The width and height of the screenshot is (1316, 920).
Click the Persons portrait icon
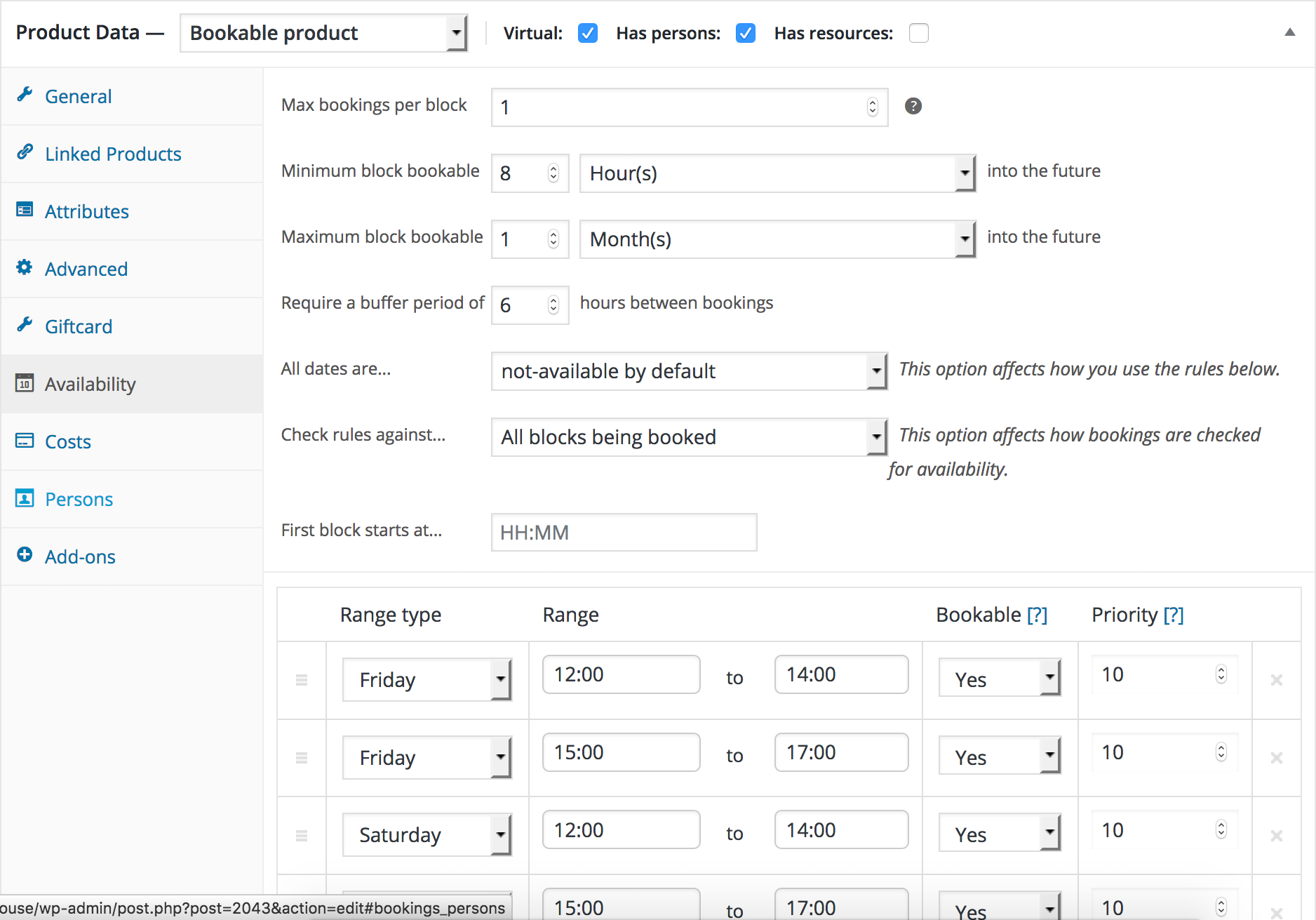pyautogui.click(x=25, y=498)
